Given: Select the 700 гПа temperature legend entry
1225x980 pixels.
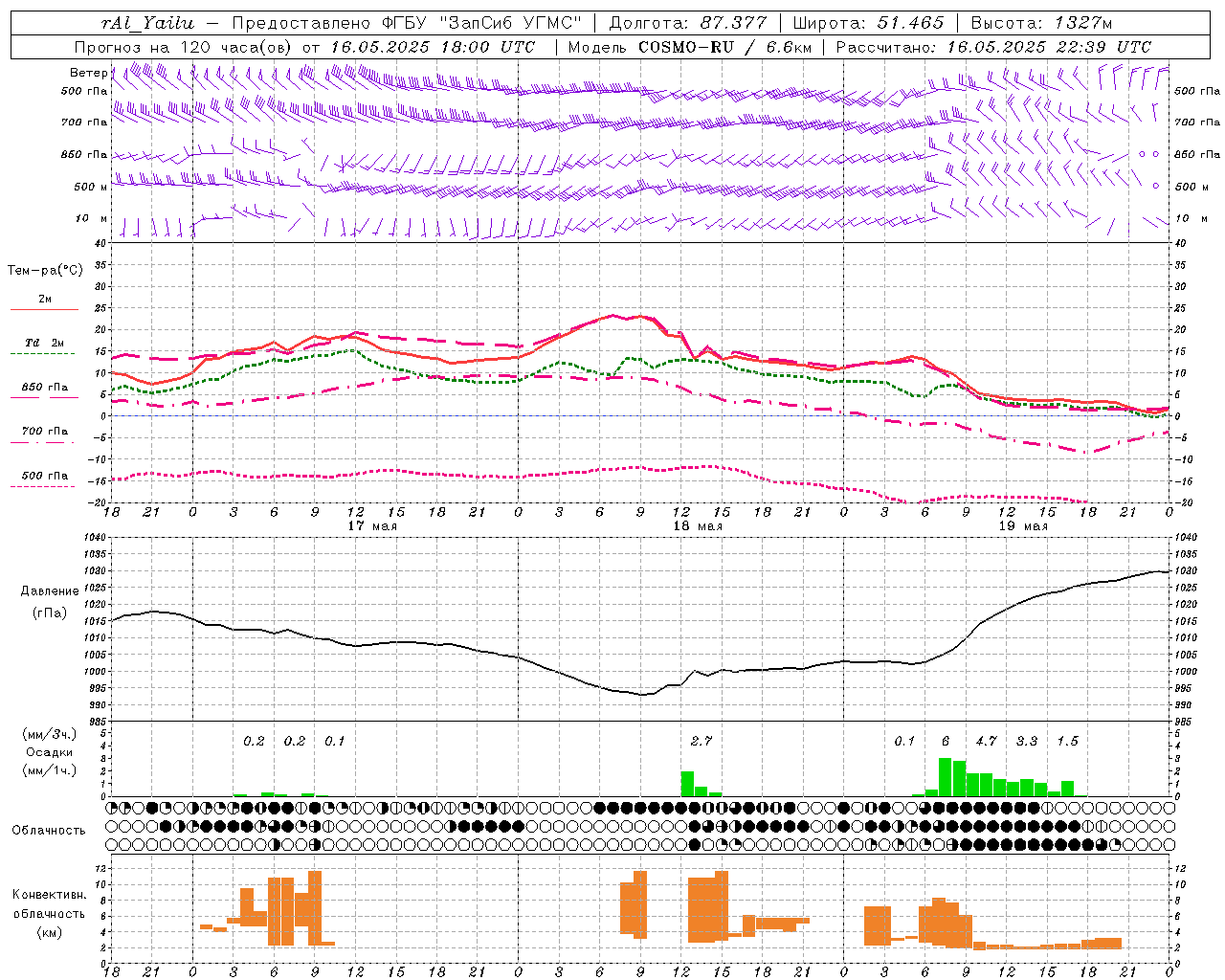Looking at the screenshot, I should tap(45, 432).
